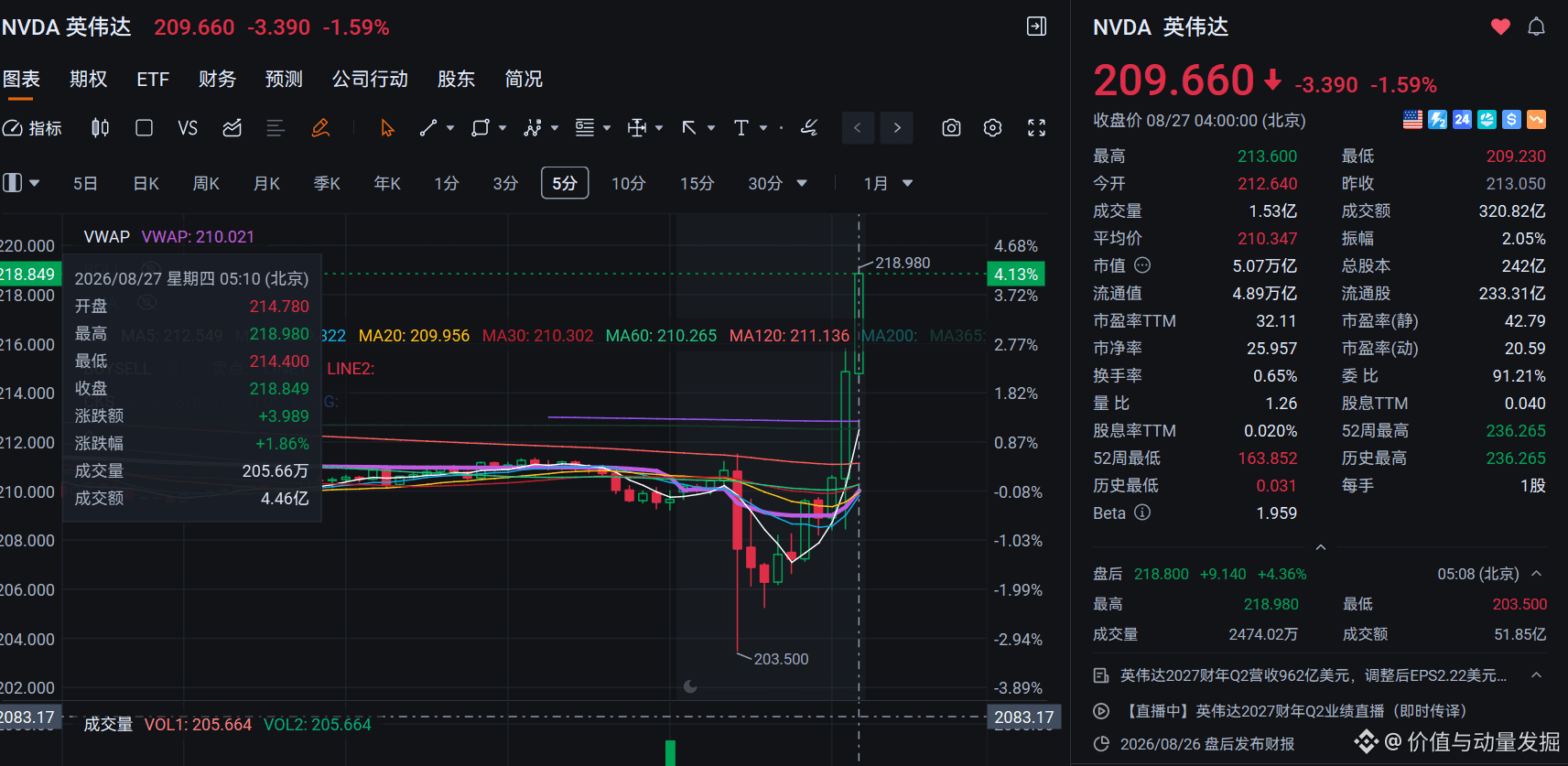
Task: Open the chart layout split dropdown
Action: [x=21, y=183]
